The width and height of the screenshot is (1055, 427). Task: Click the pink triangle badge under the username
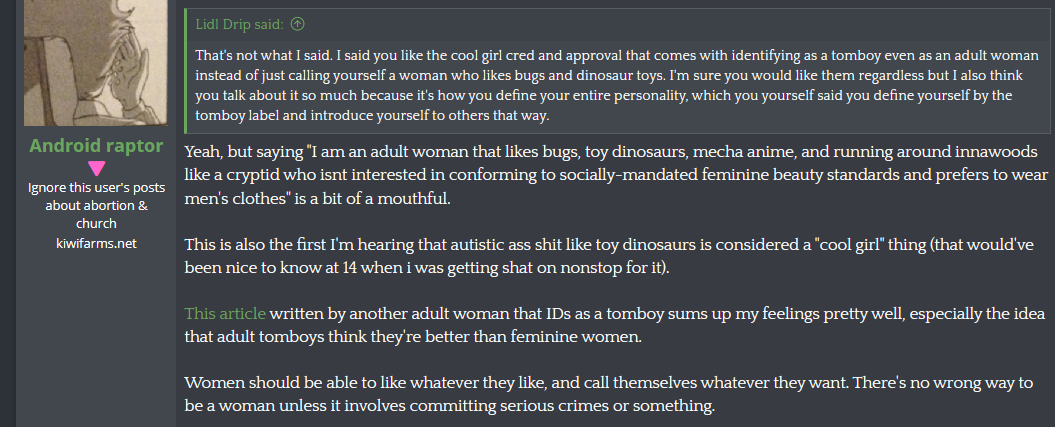96,168
